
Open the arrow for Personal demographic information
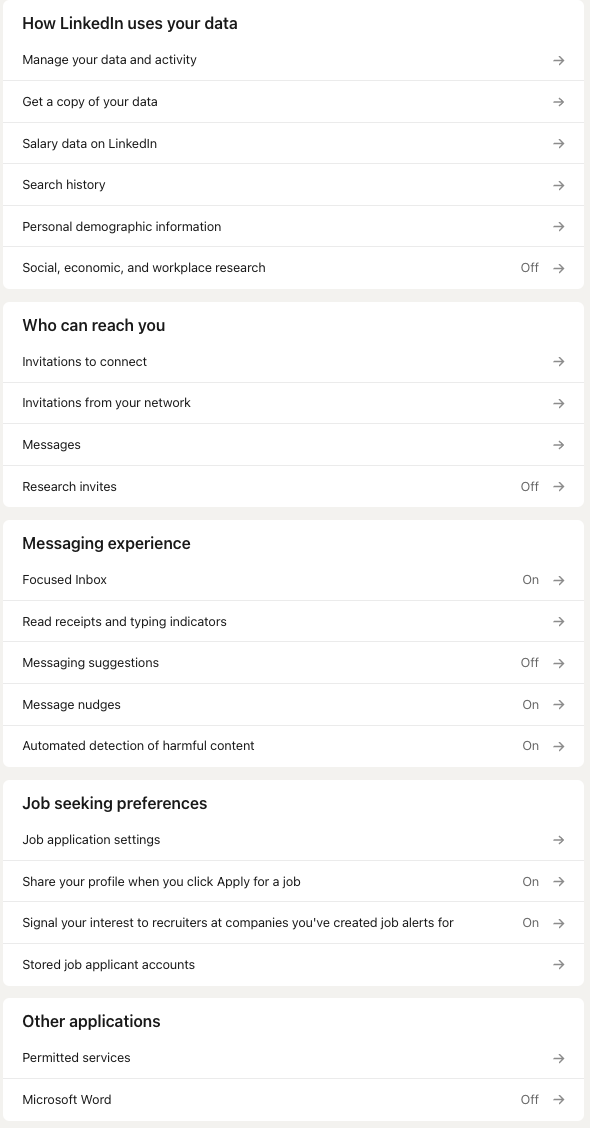tap(558, 226)
